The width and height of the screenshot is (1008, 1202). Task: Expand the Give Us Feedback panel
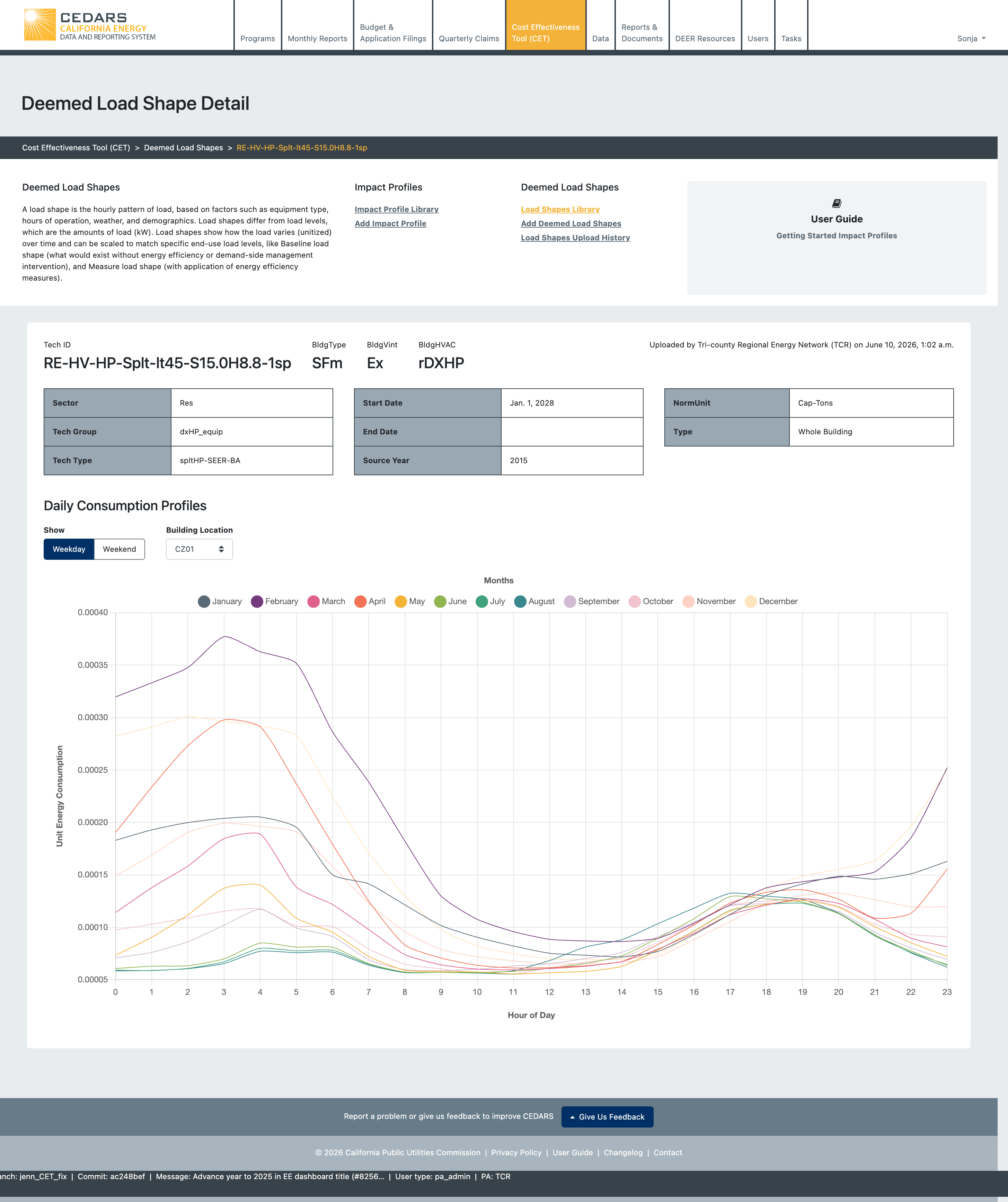tap(607, 1117)
